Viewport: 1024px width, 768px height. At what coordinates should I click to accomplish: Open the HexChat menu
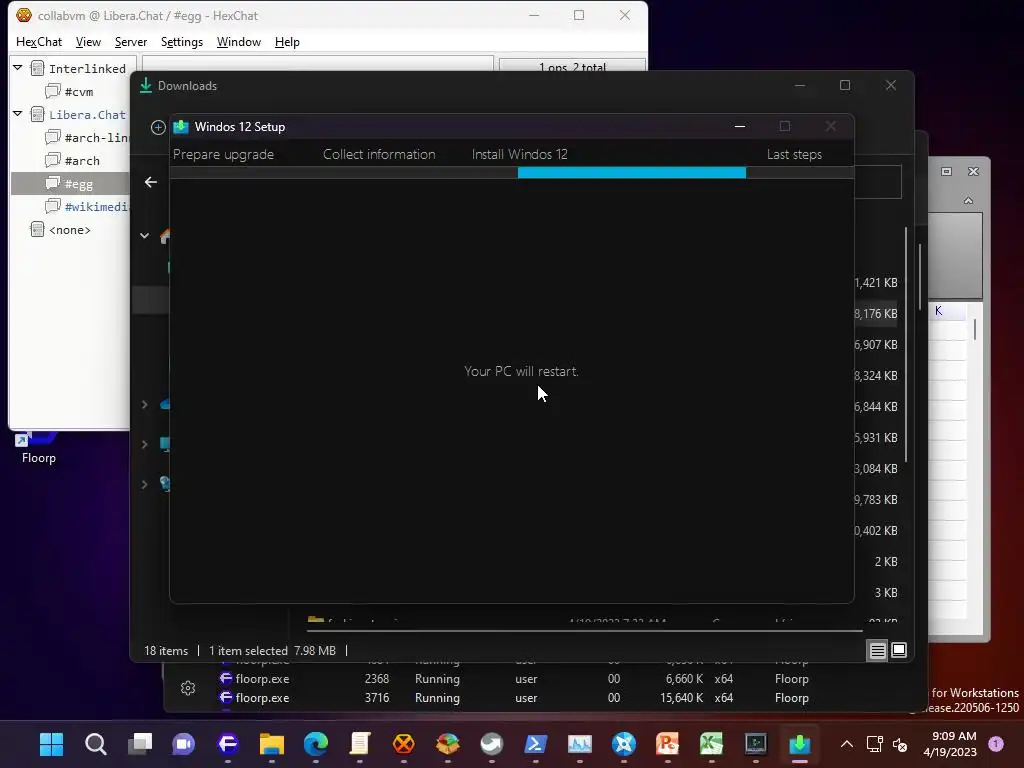tap(39, 42)
